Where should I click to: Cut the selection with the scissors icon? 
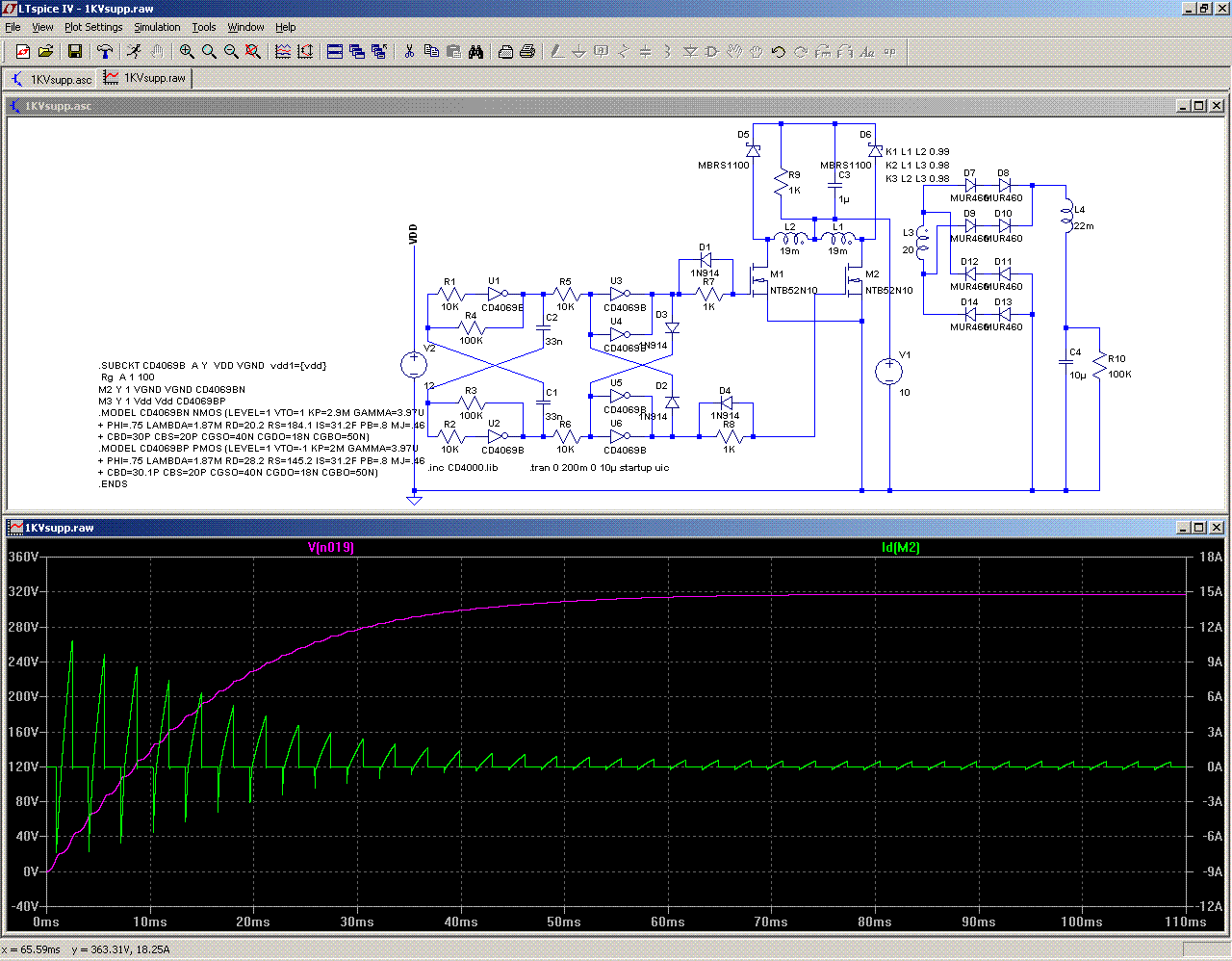409,52
